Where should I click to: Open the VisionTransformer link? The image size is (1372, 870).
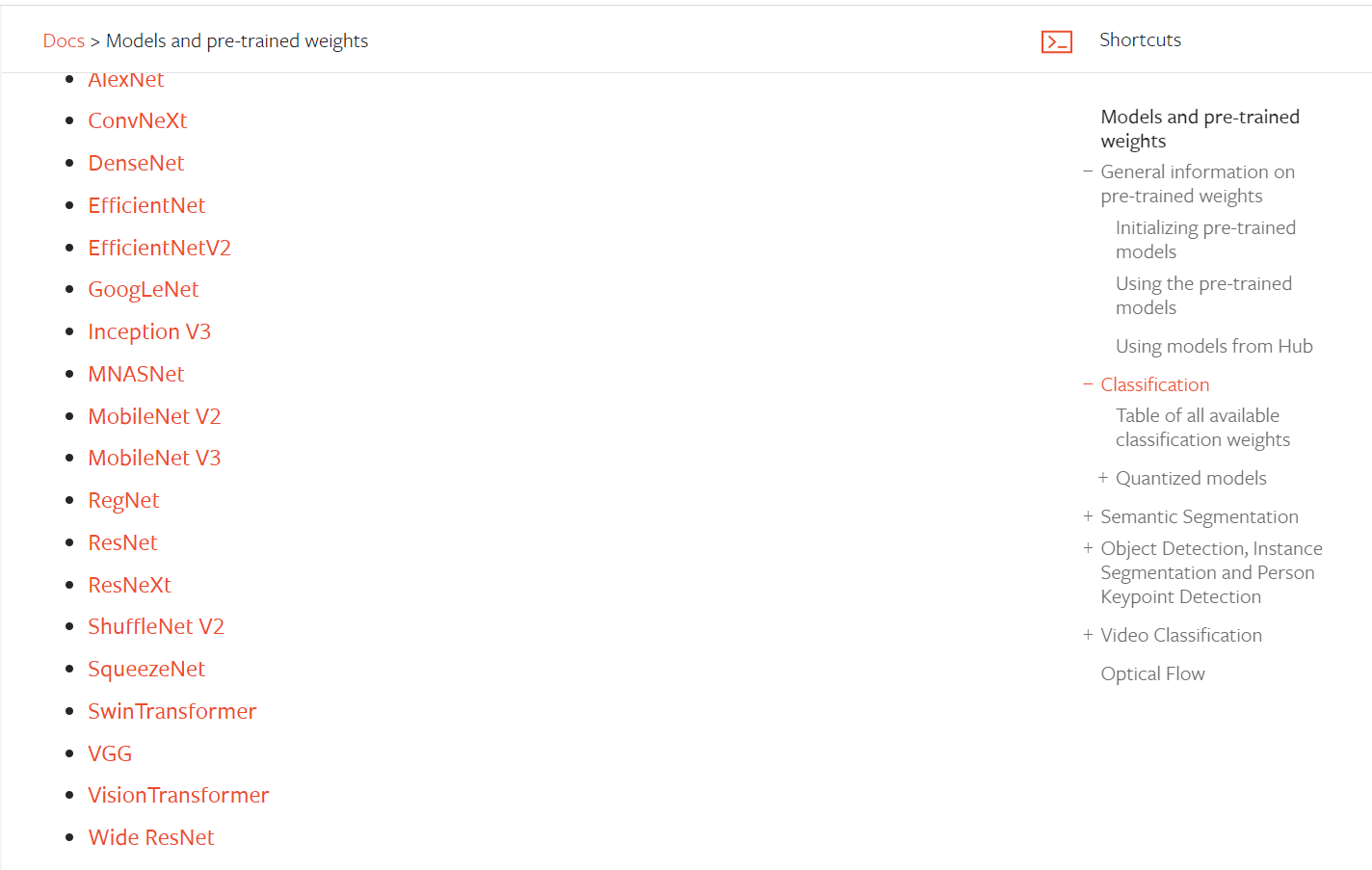178,795
